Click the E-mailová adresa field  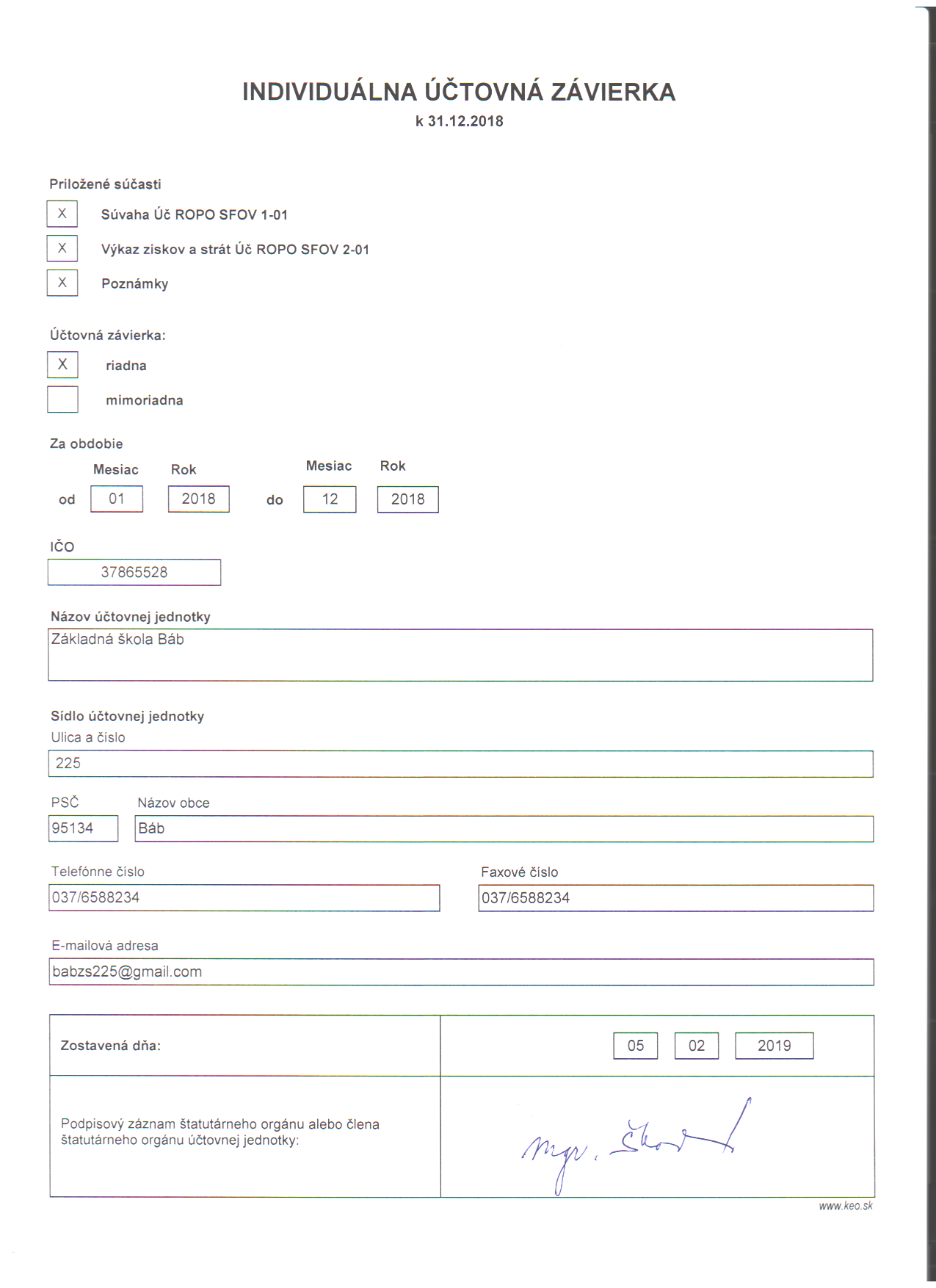[x=461, y=972]
